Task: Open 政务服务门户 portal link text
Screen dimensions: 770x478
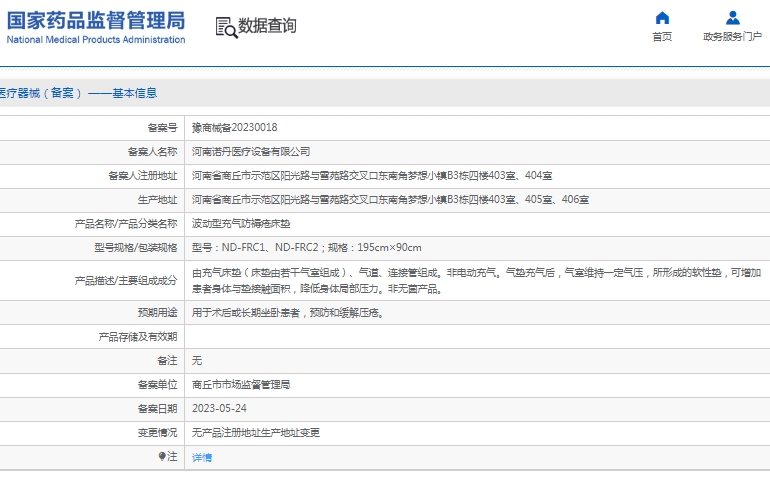Action: pyautogui.click(x=733, y=37)
